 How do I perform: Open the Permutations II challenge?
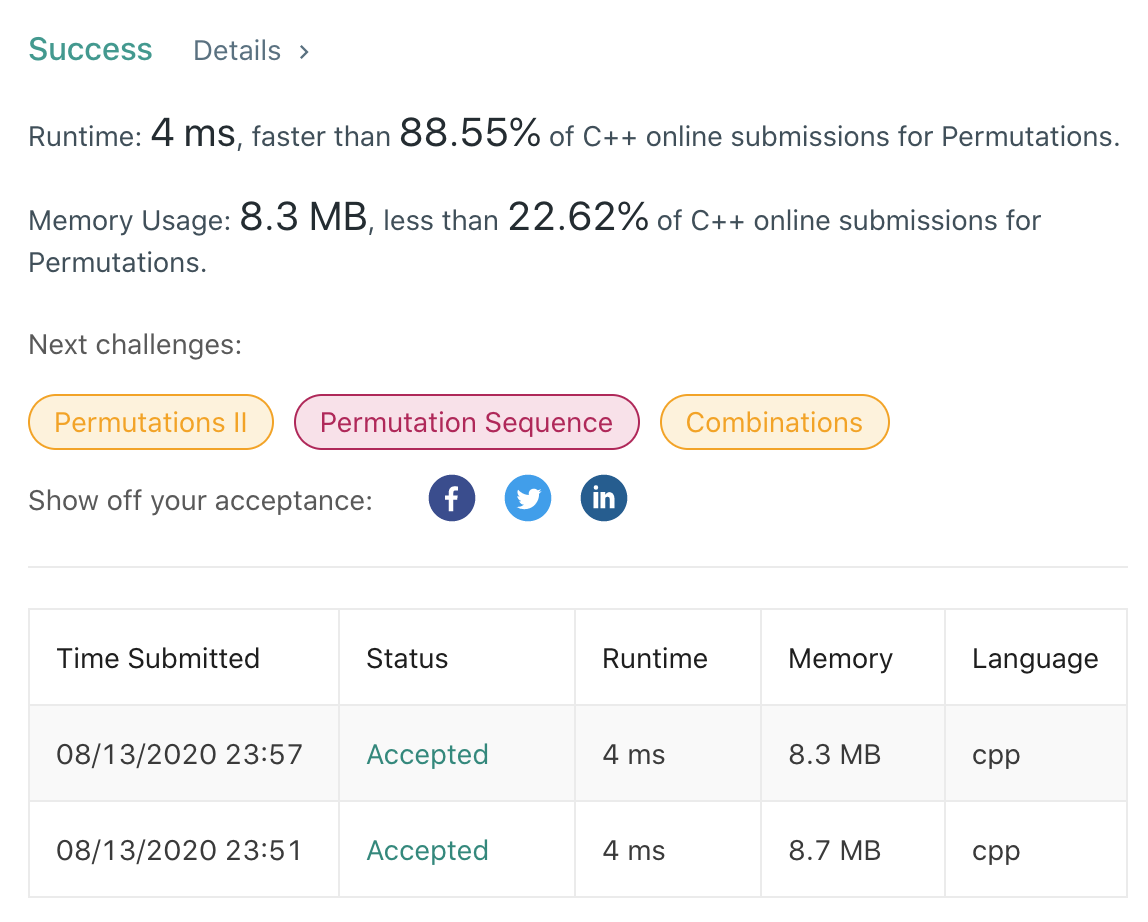(x=150, y=421)
